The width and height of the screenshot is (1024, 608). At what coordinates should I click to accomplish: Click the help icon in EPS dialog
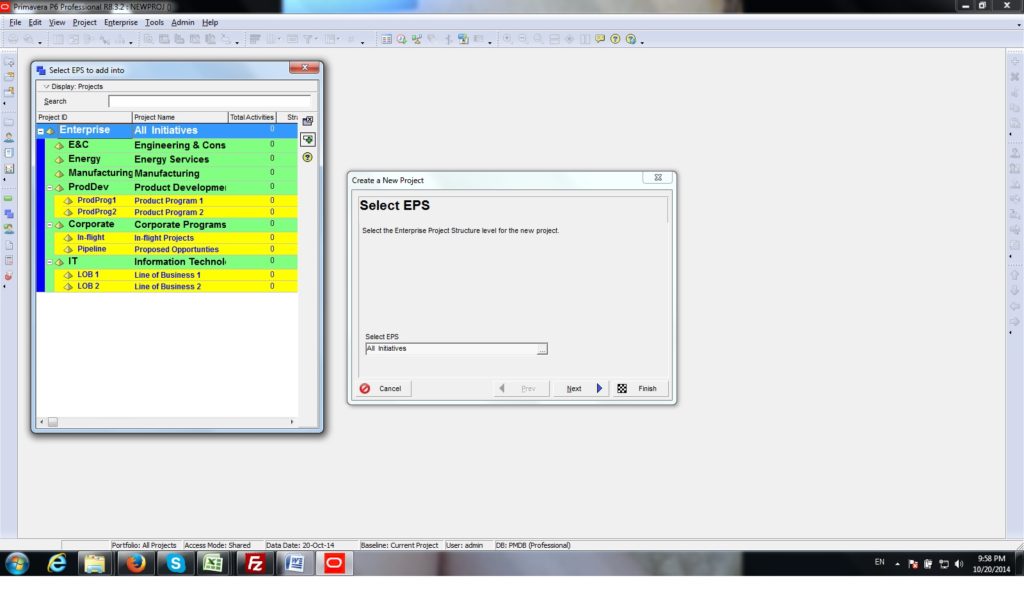pyautogui.click(x=308, y=157)
